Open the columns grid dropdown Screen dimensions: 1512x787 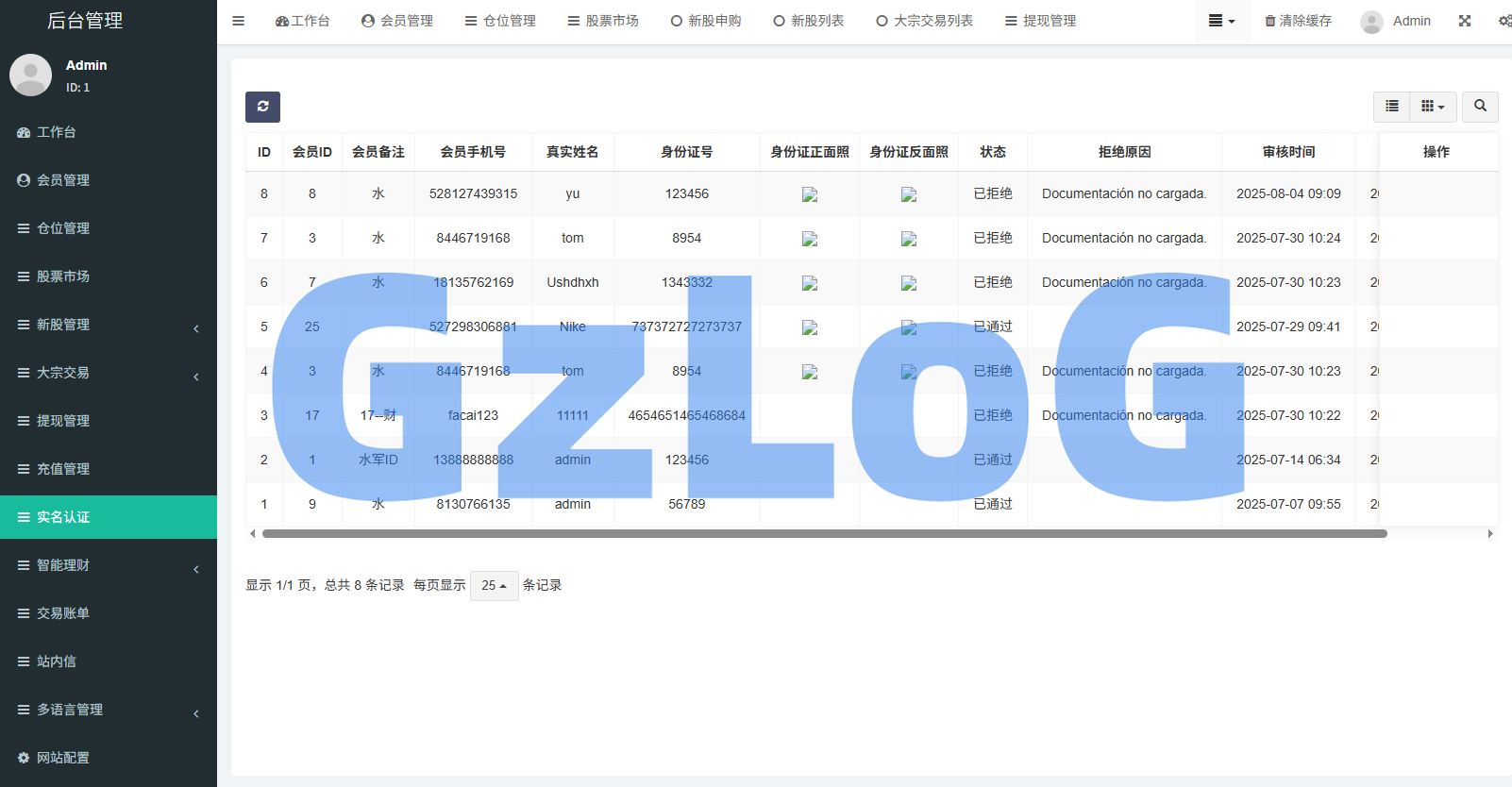pos(1433,107)
